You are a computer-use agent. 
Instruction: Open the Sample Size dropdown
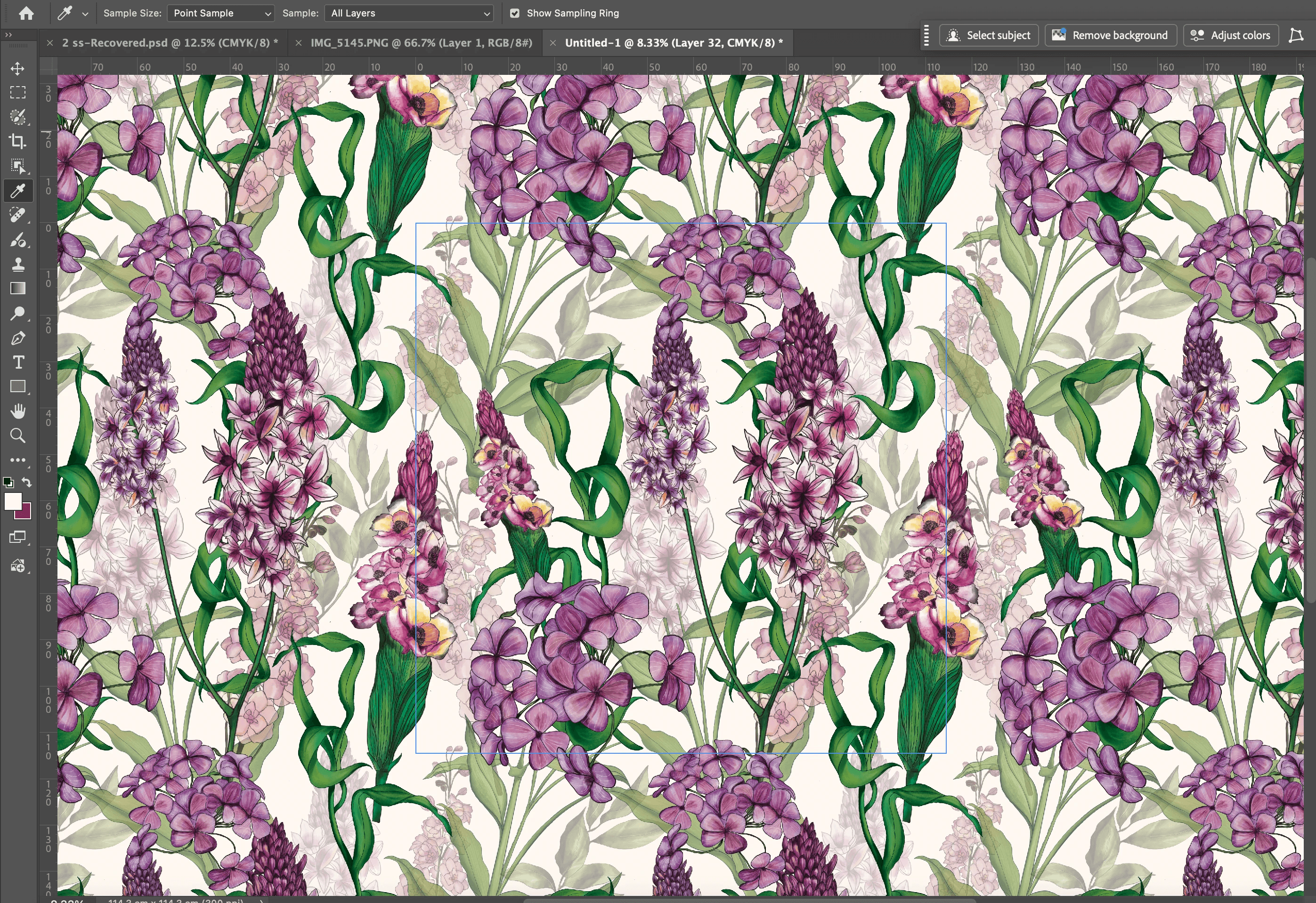(221, 13)
